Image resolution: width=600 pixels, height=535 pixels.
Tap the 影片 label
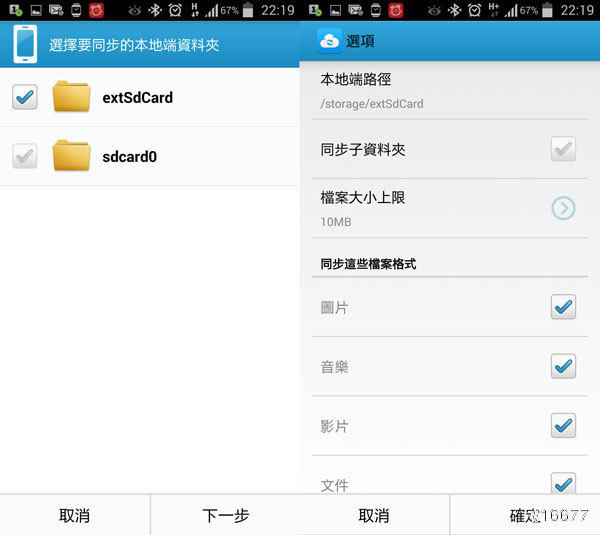334,426
